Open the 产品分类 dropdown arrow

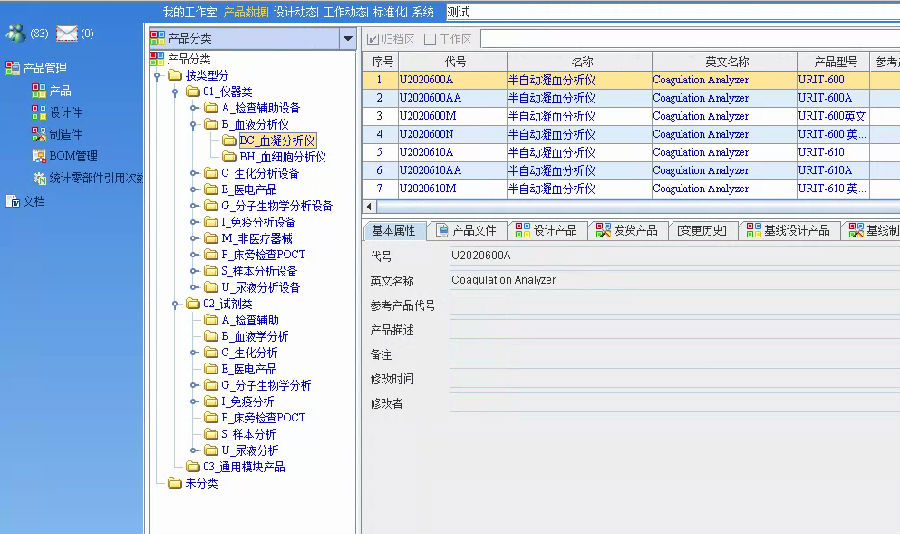point(347,39)
